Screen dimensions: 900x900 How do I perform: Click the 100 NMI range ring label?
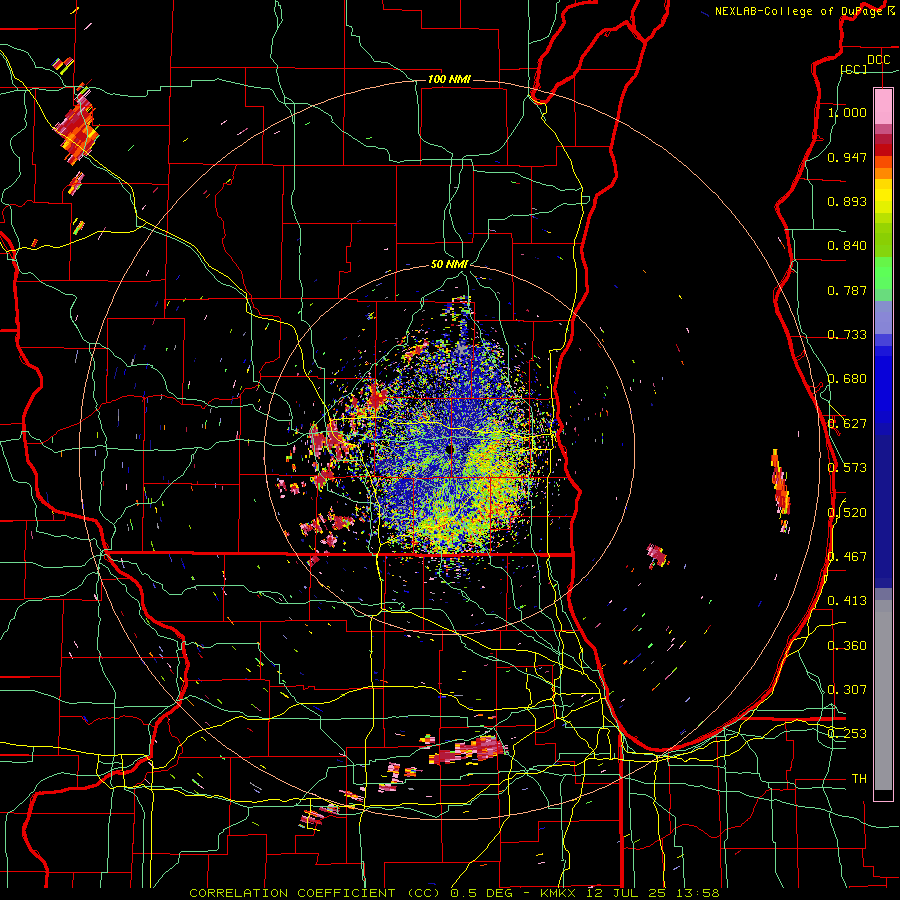click(x=449, y=79)
